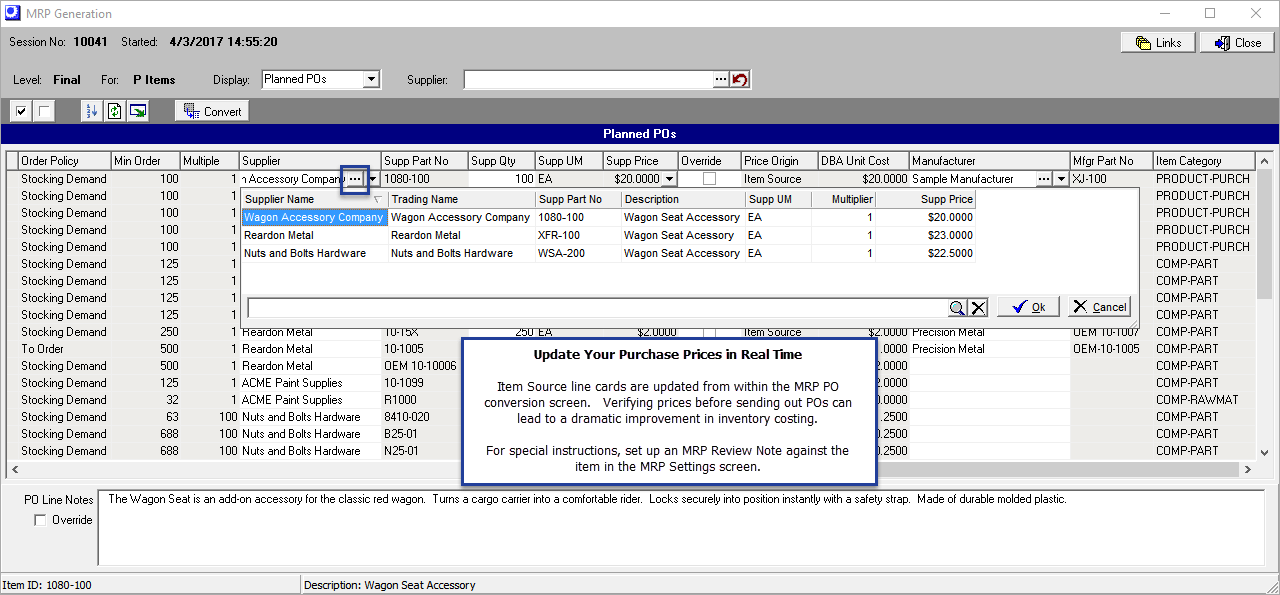Click the refresh document icon
Screen dimensions: 1280x595
(114, 110)
